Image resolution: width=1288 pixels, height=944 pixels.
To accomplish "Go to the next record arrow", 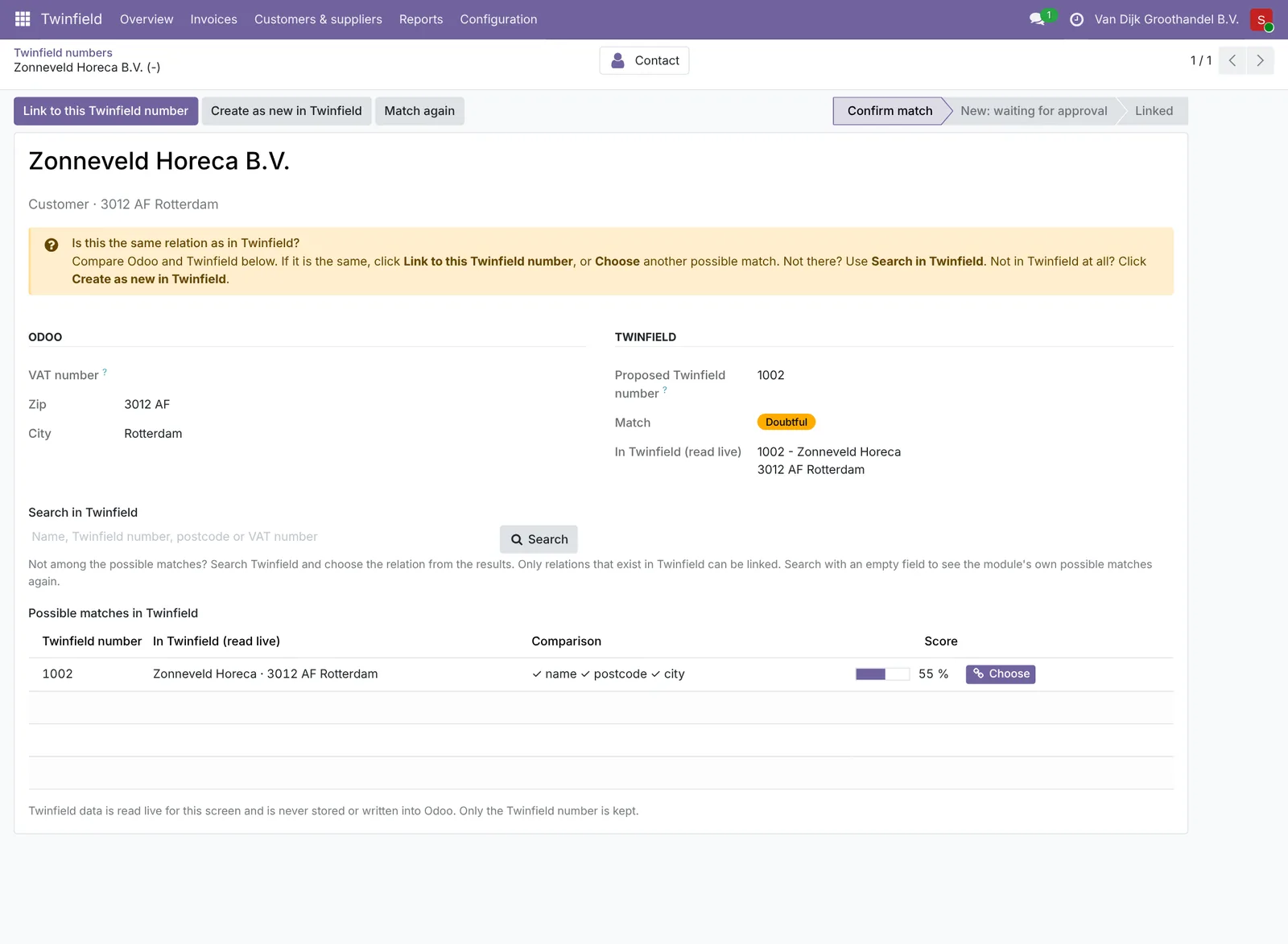I will point(1261,60).
